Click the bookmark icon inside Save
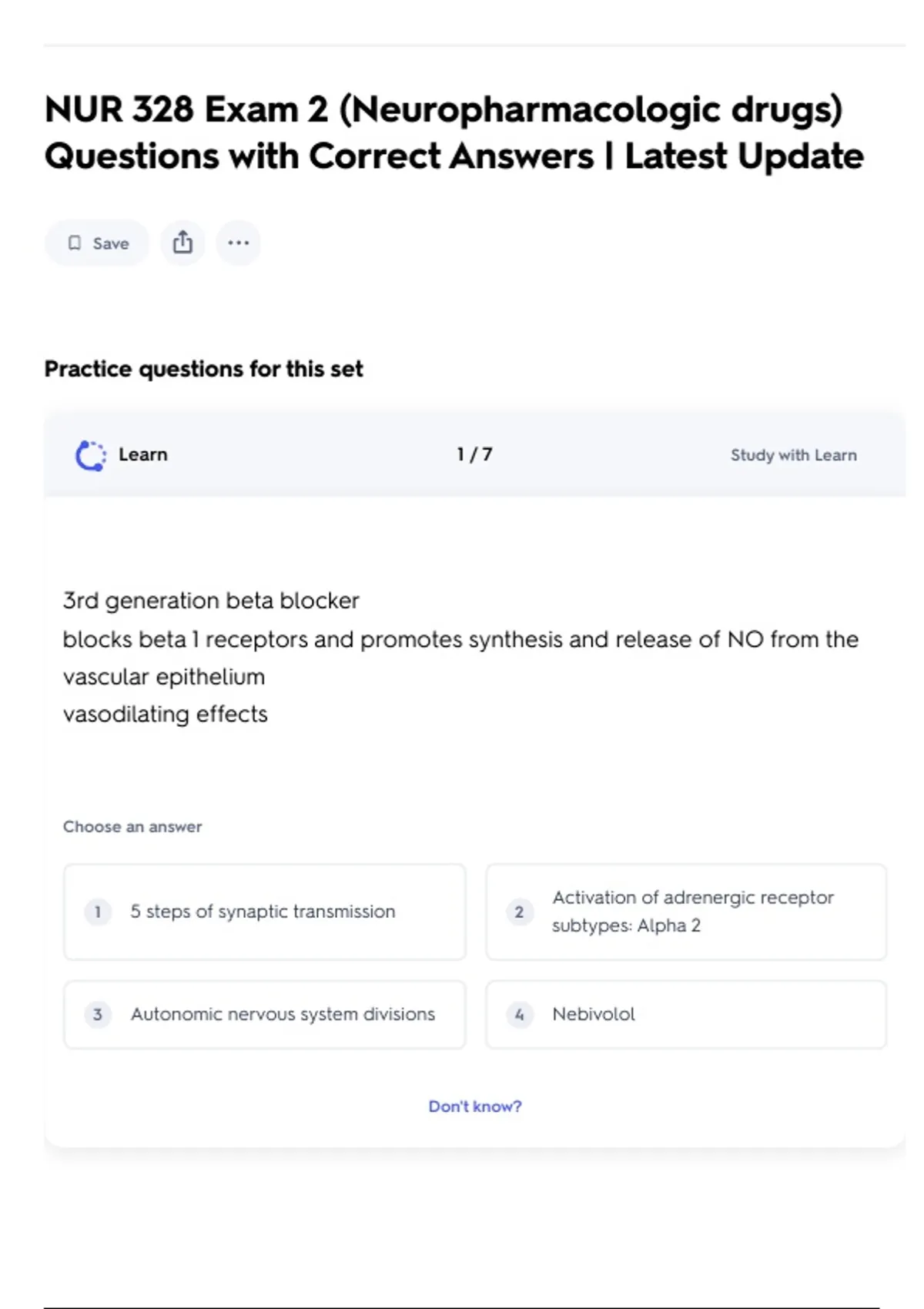This screenshot has height=1309, width=924. point(75,243)
